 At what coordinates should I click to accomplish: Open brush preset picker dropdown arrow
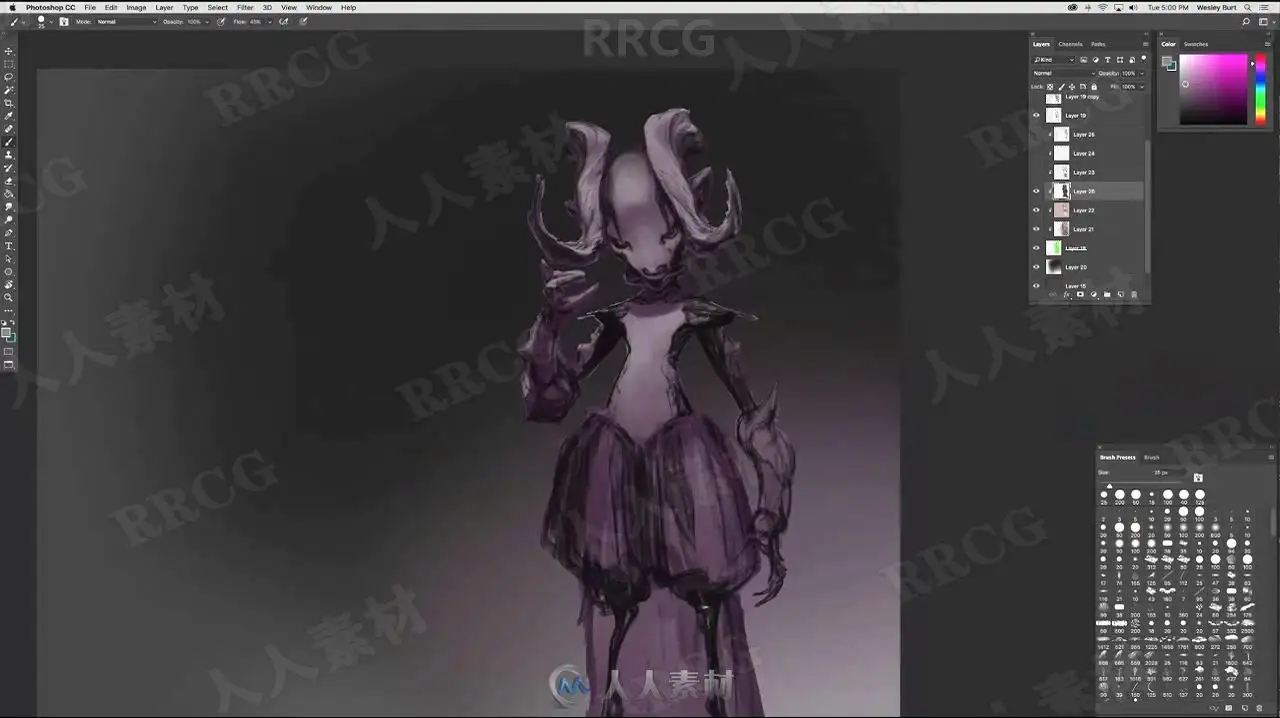pos(51,21)
